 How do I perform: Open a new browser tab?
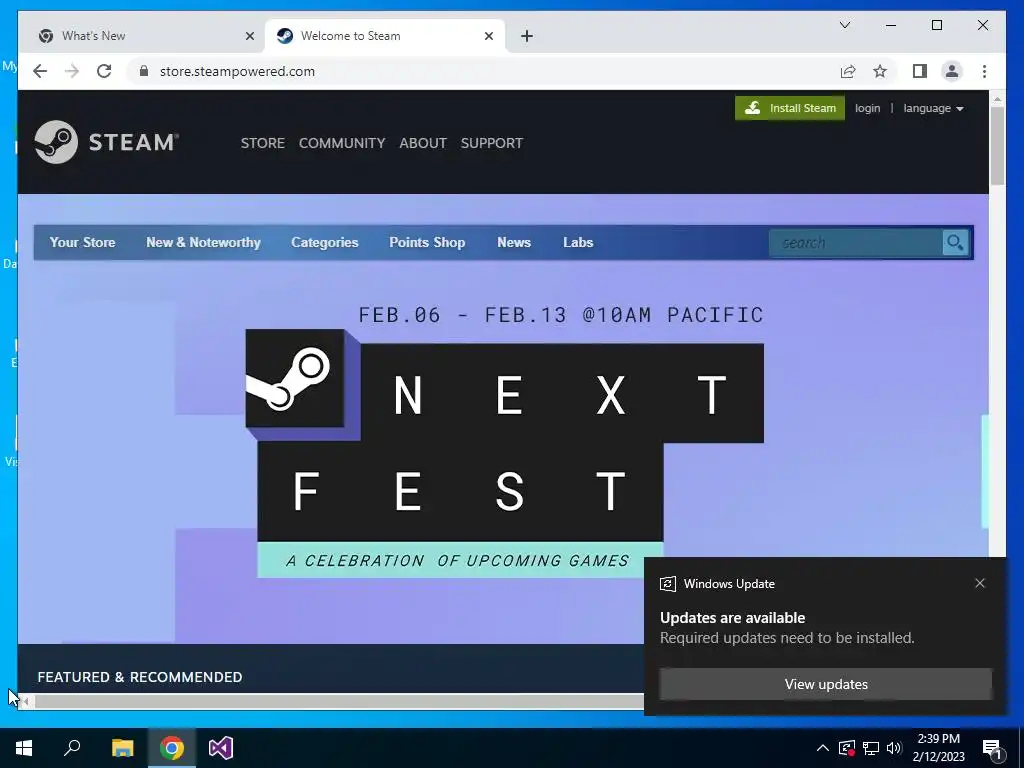527,36
